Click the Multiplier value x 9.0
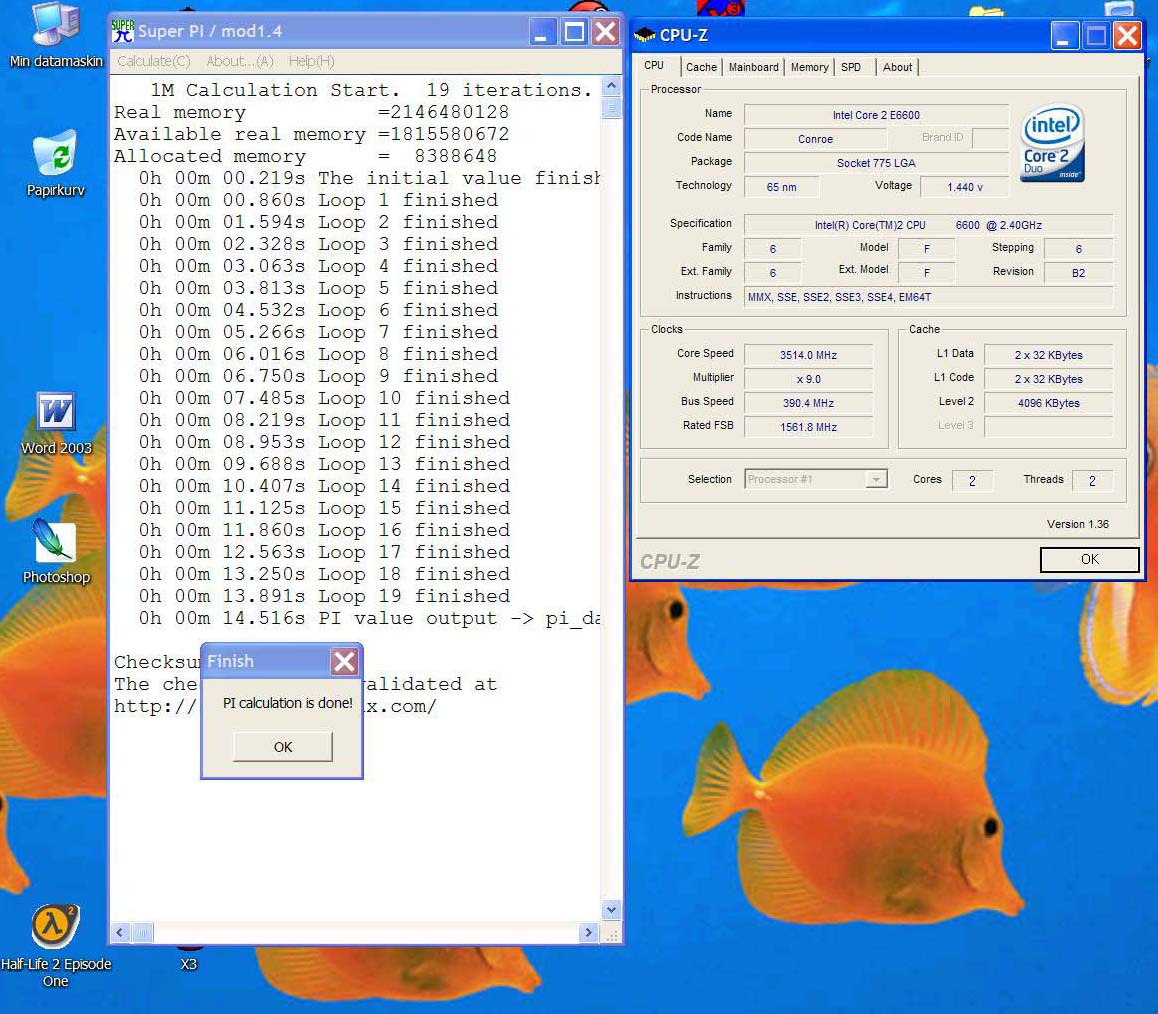Screen dimensions: 1158x1014 click(808, 379)
